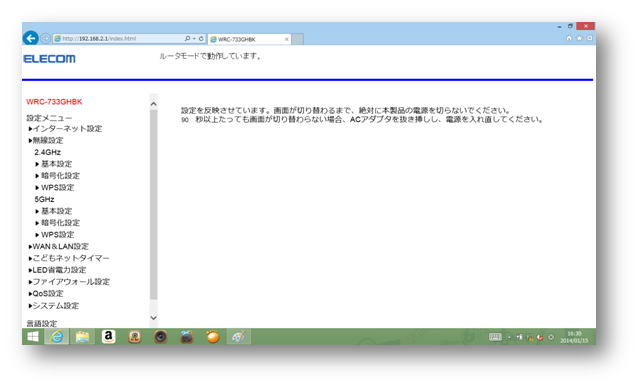
Task: Click the 5GHz label
Action: pyautogui.click(x=44, y=199)
